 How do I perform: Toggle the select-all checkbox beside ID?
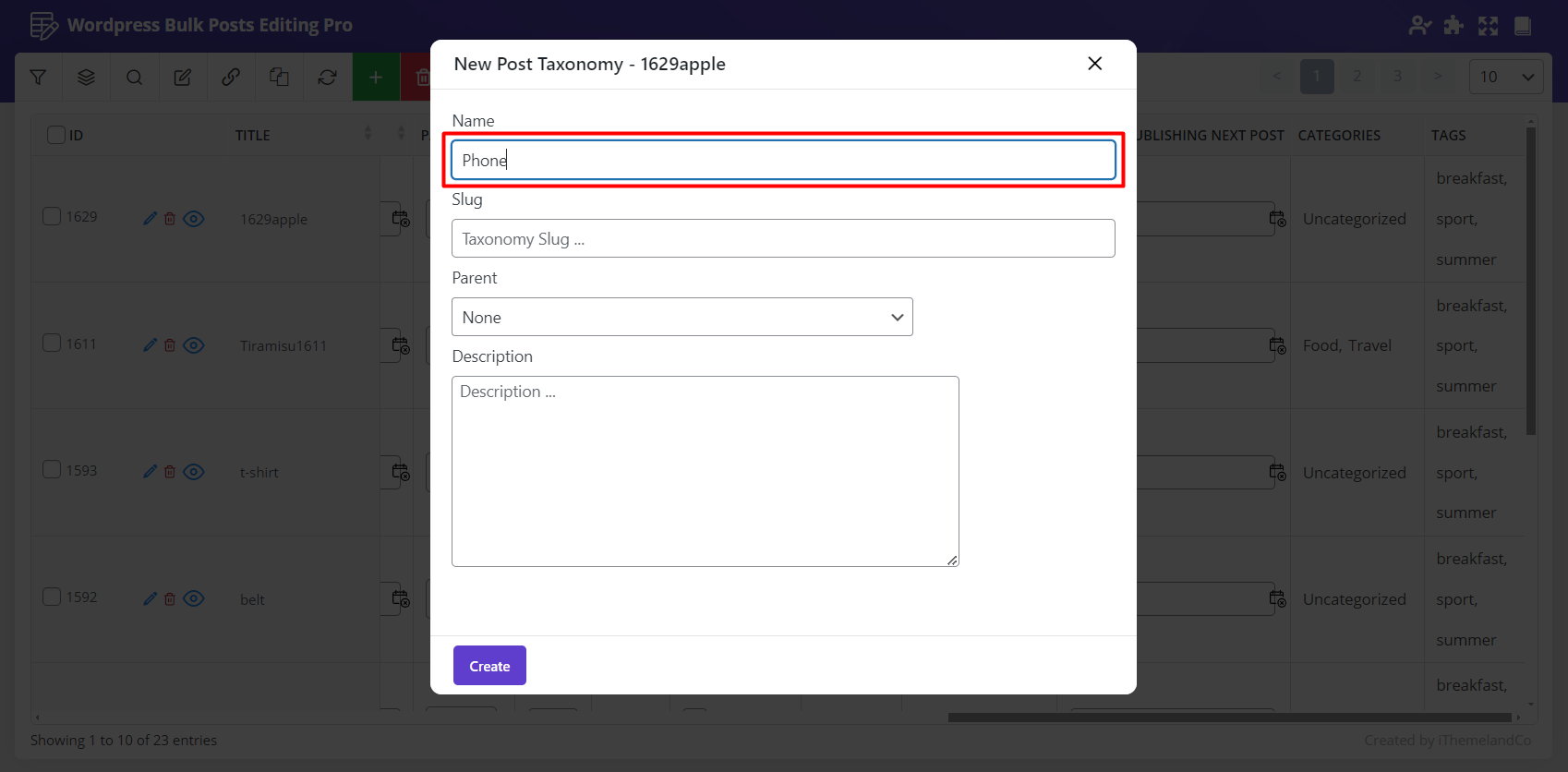pyautogui.click(x=56, y=135)
